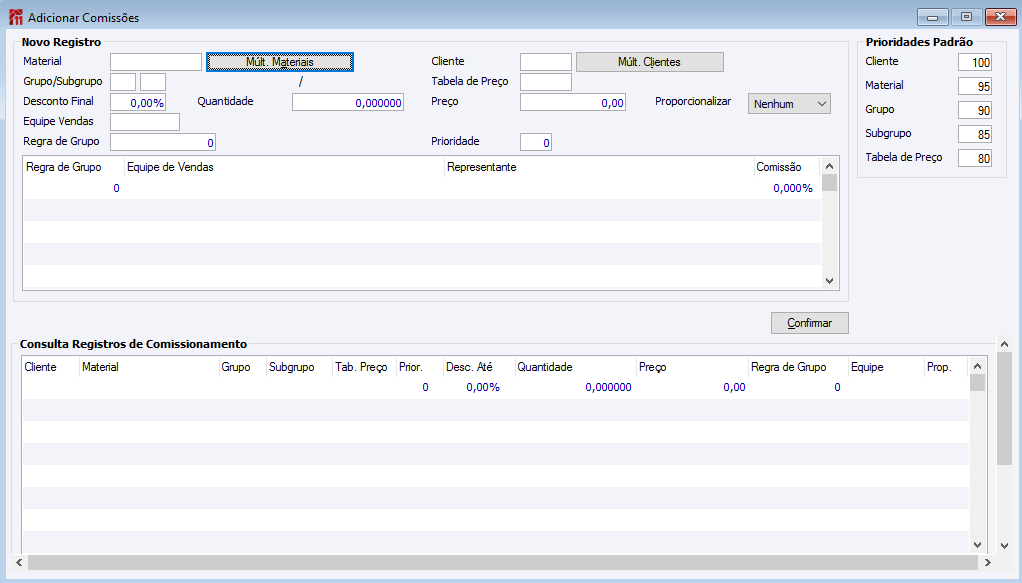The image size is (1022, 583).
Task: Select the Tabela de Preço field in Novo Registro
Action: (546, 82)
